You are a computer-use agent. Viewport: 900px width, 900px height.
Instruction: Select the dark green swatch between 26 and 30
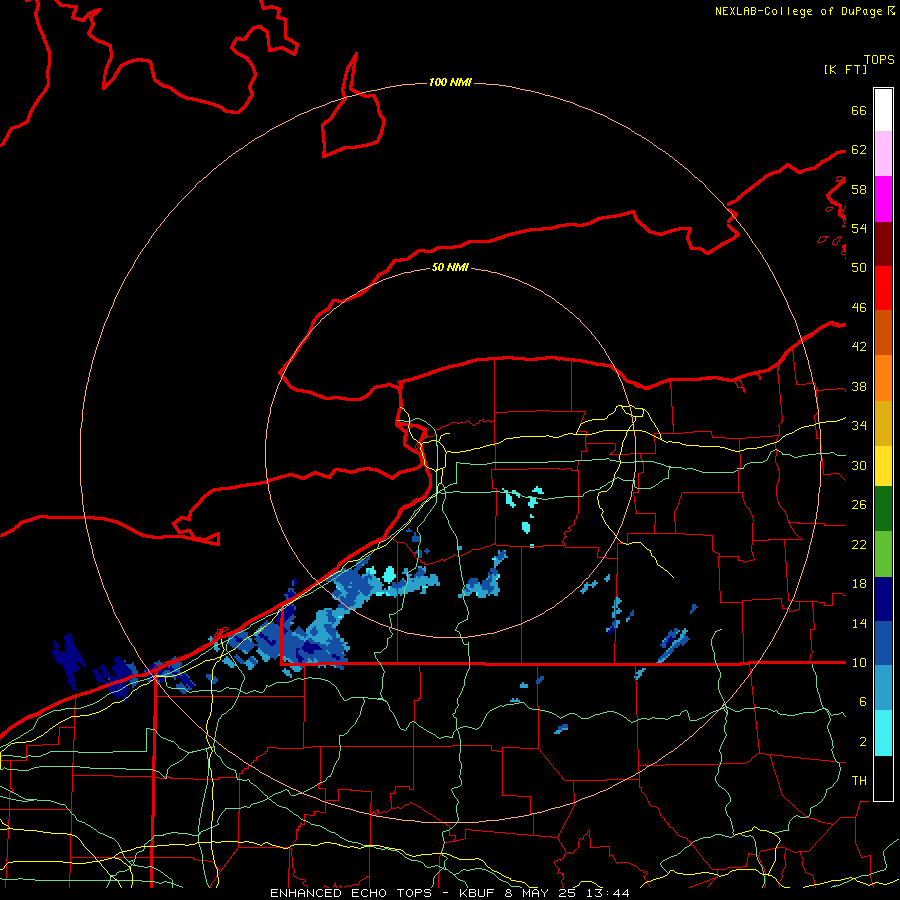[x=883, y=509]
